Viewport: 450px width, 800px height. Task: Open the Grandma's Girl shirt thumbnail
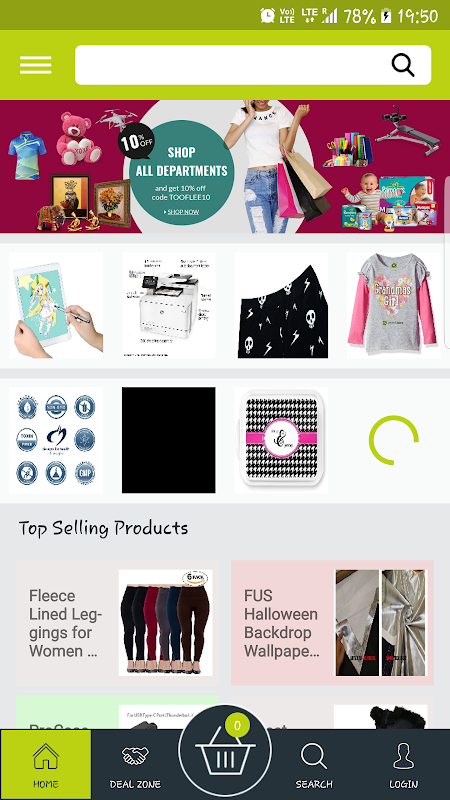pos(393,305)
